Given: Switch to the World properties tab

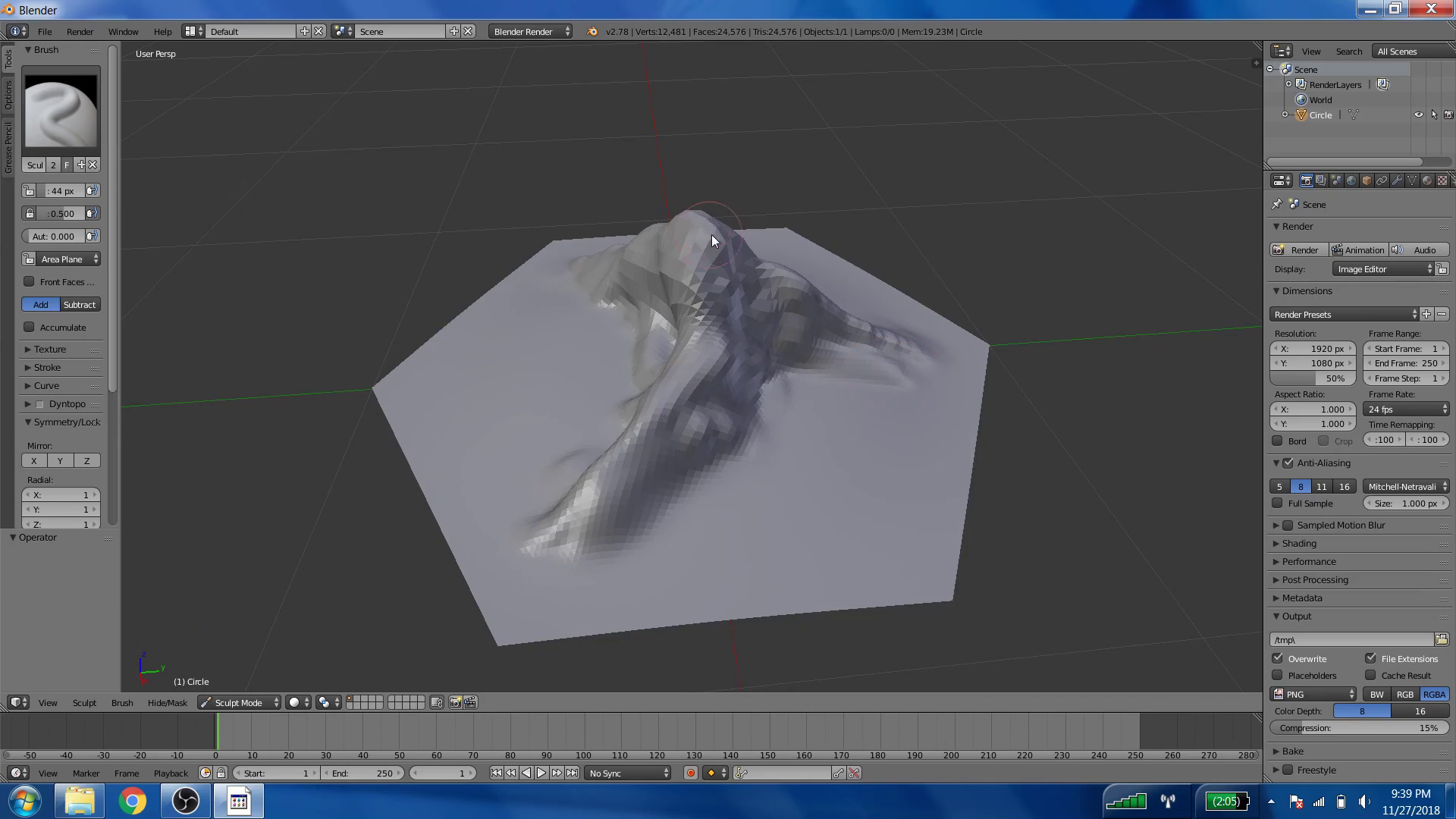Looking at the screenshot, I should (x=1351, y=180).
